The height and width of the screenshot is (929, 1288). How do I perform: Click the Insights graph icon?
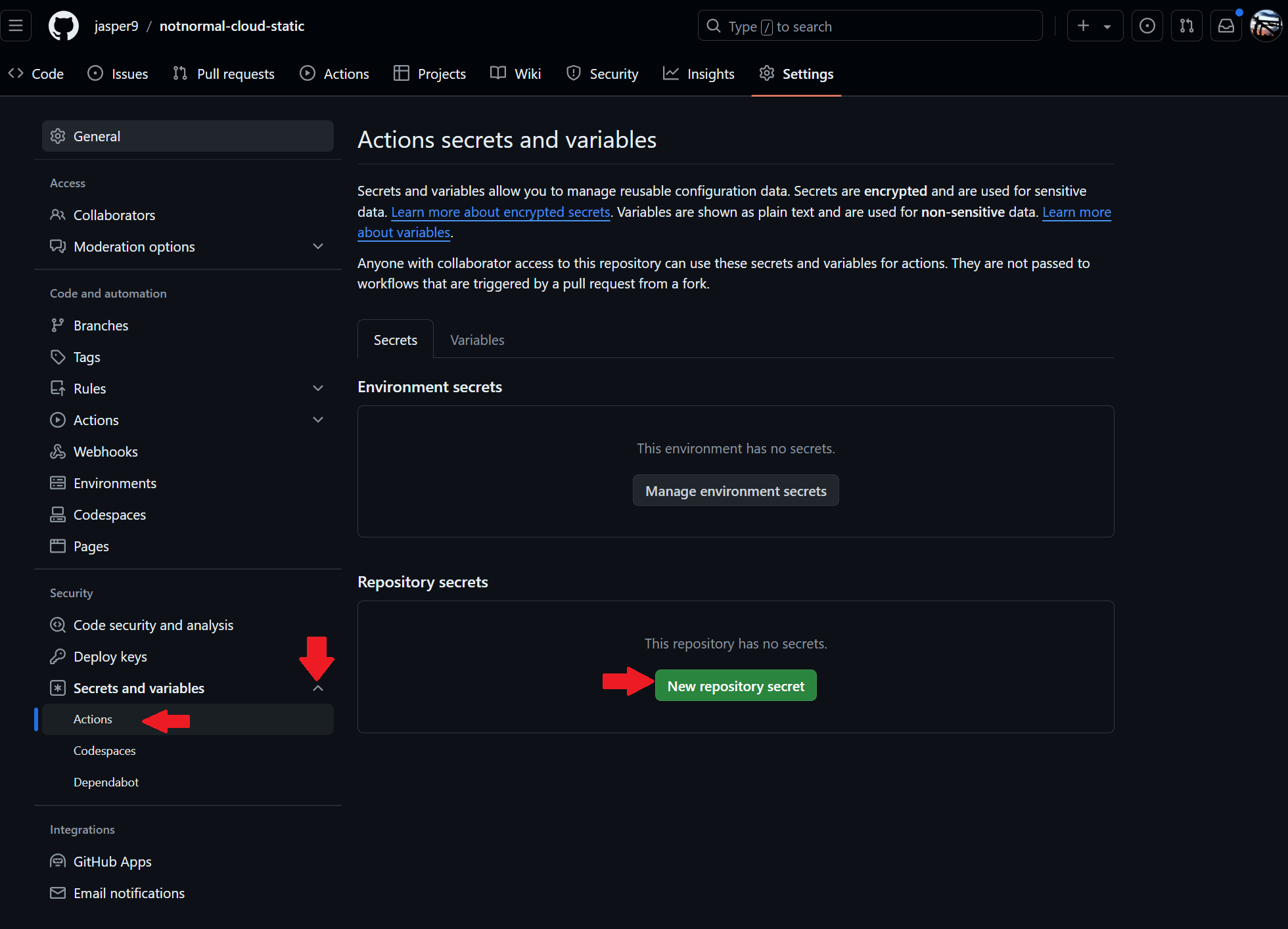670,74
